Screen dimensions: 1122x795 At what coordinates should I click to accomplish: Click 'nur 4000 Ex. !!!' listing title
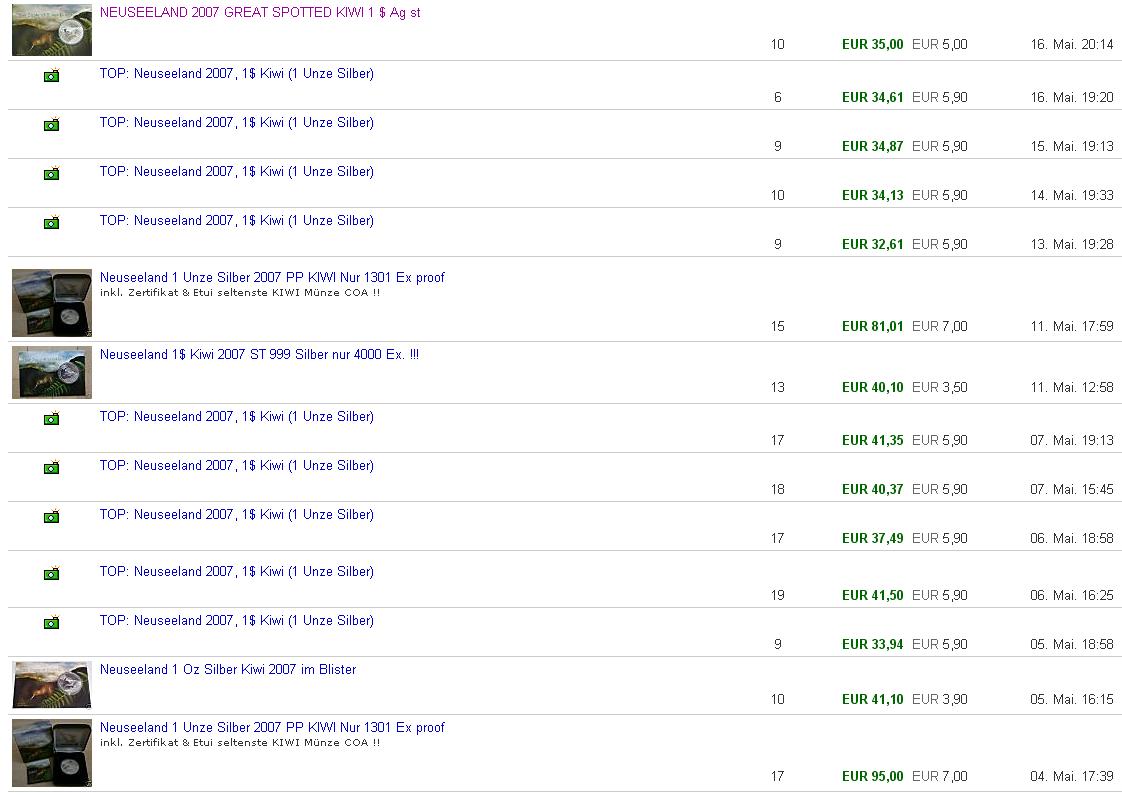tap(259, 355)
